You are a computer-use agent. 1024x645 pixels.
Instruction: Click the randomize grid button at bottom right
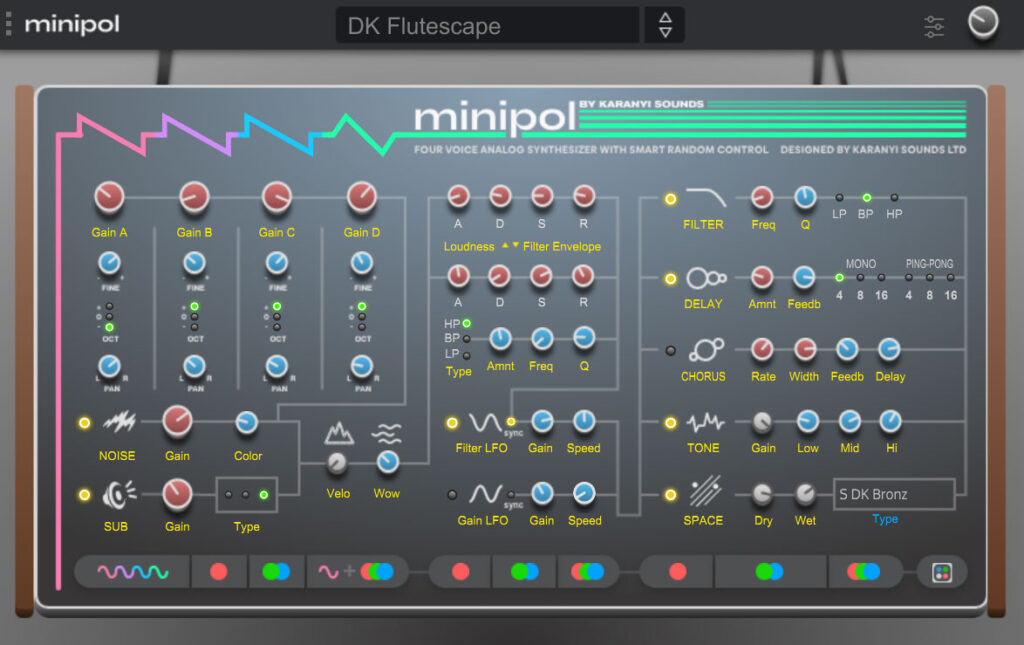943,571
